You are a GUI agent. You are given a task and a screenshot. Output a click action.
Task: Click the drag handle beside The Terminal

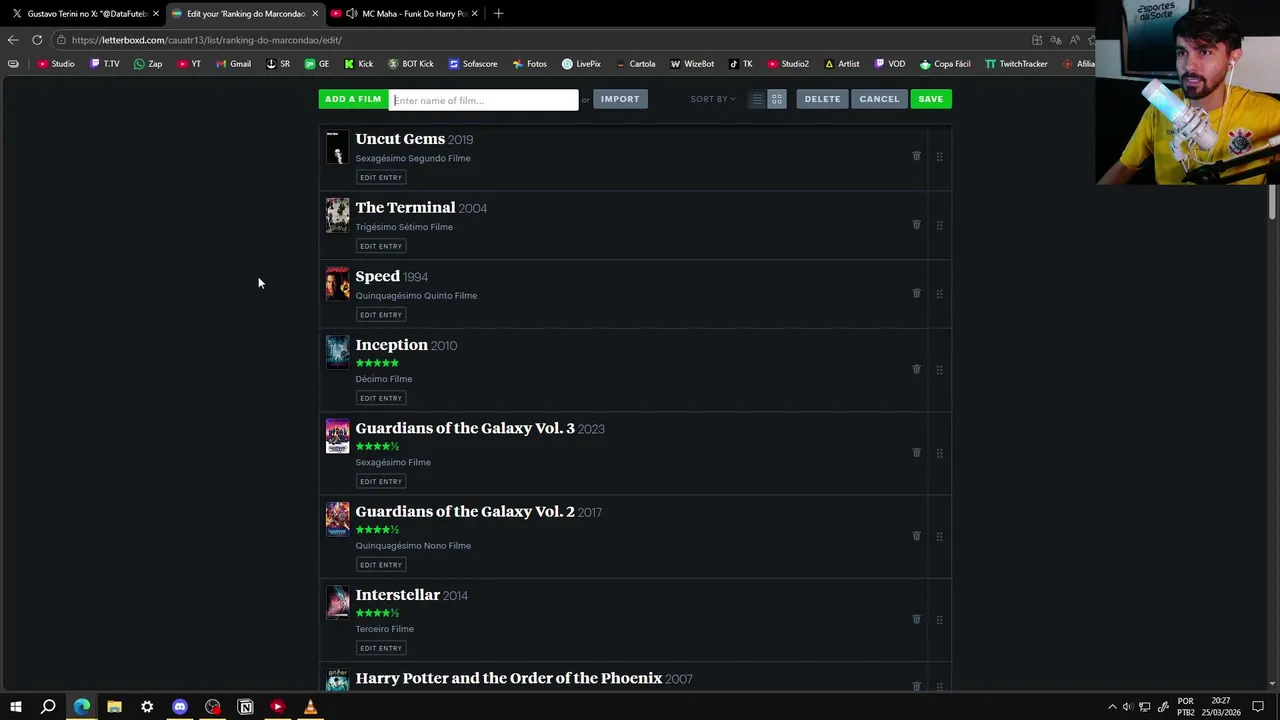(x=939, y=225)
